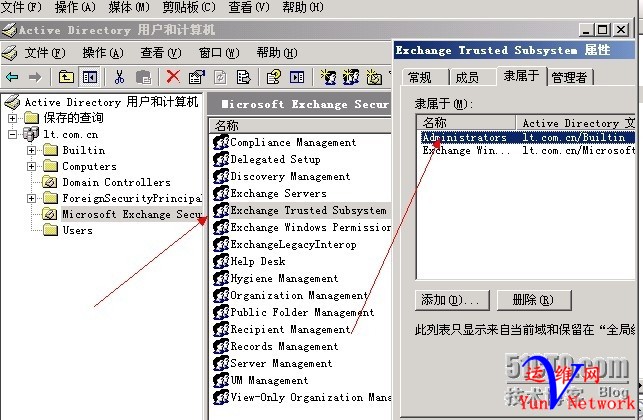The width and height of the screenshot is (643, 420).
Task: Switch to the 管理者 tab
Action: (x=570, y=77)
